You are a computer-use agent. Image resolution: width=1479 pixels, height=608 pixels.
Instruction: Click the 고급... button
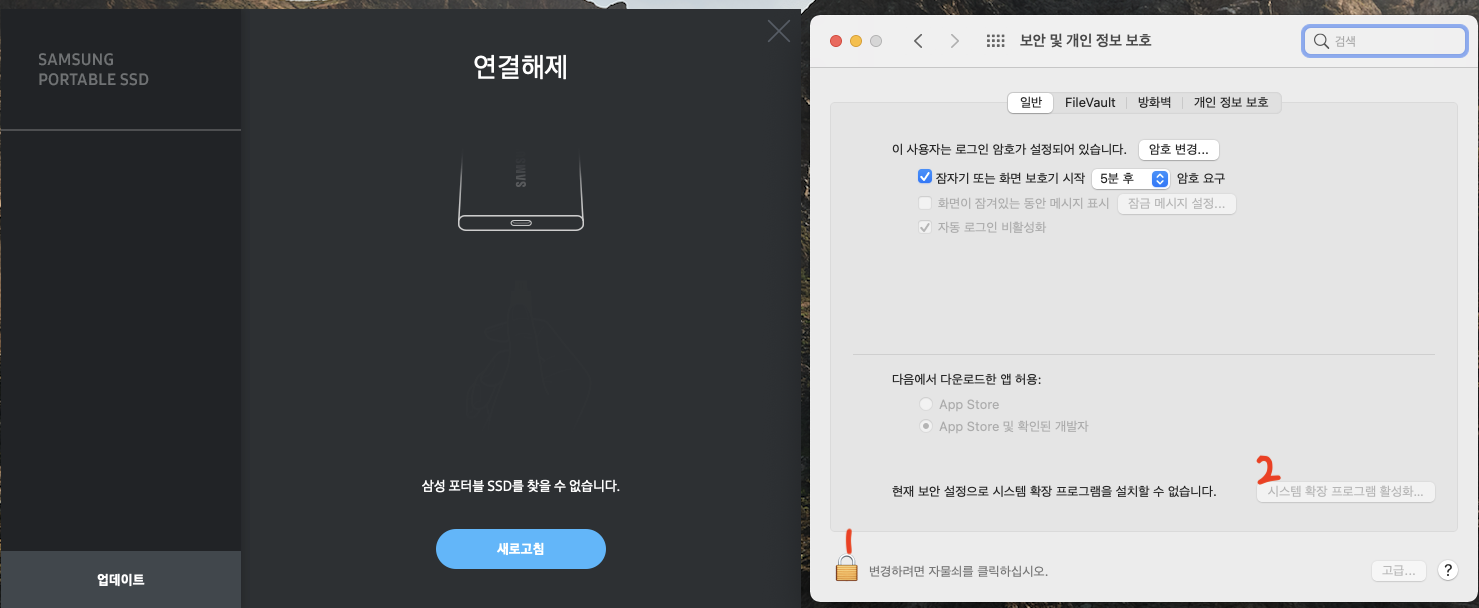pyautogui.click(x=1398, y=571)
